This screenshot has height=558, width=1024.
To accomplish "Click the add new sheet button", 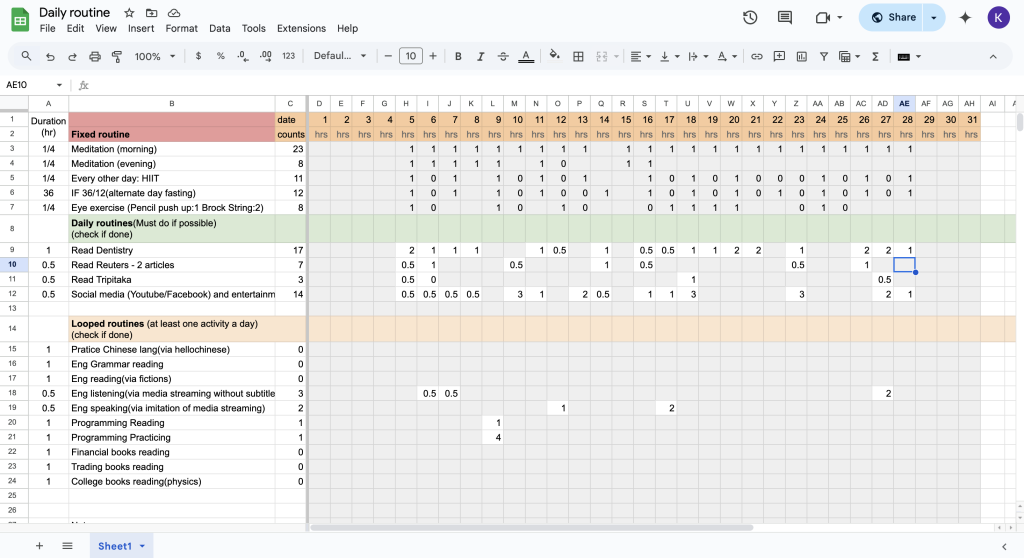I will click(x=40, y=546).
